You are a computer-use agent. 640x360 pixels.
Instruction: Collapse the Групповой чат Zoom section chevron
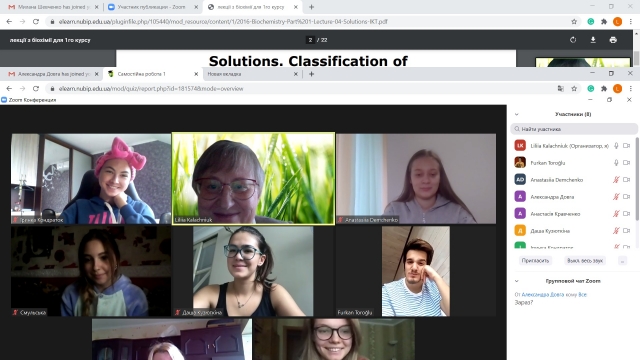(x=517, y=281)
